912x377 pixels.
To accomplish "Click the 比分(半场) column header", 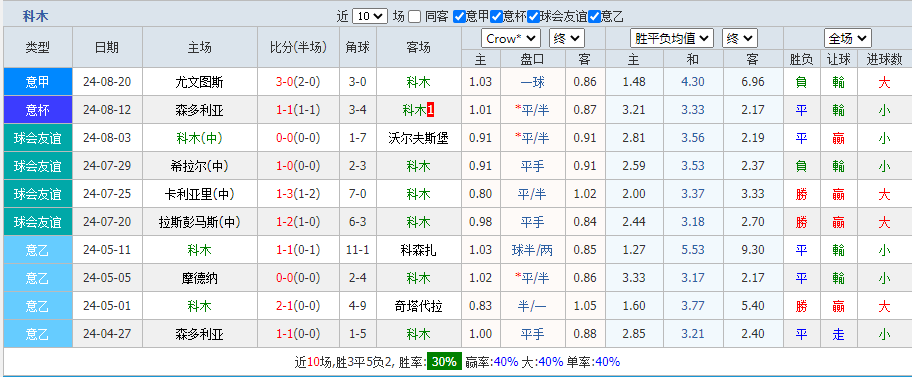I will (x=298, y=48).
